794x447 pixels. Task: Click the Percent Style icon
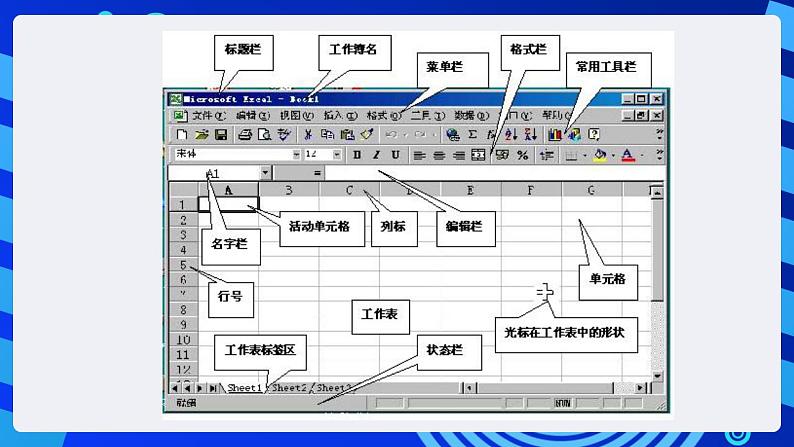click(x=522, y=155)
